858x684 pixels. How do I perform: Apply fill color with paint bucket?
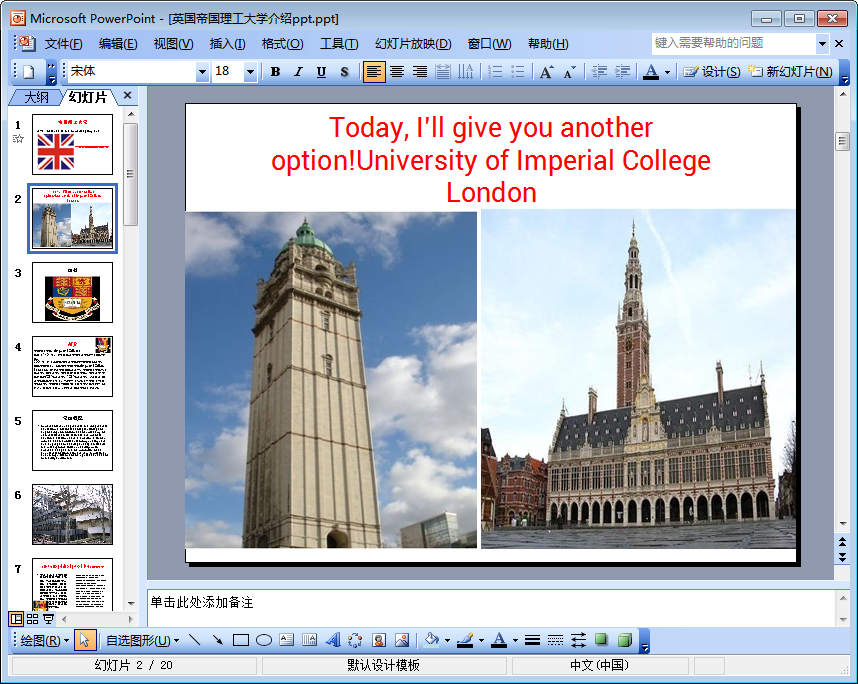click(432, 640)
